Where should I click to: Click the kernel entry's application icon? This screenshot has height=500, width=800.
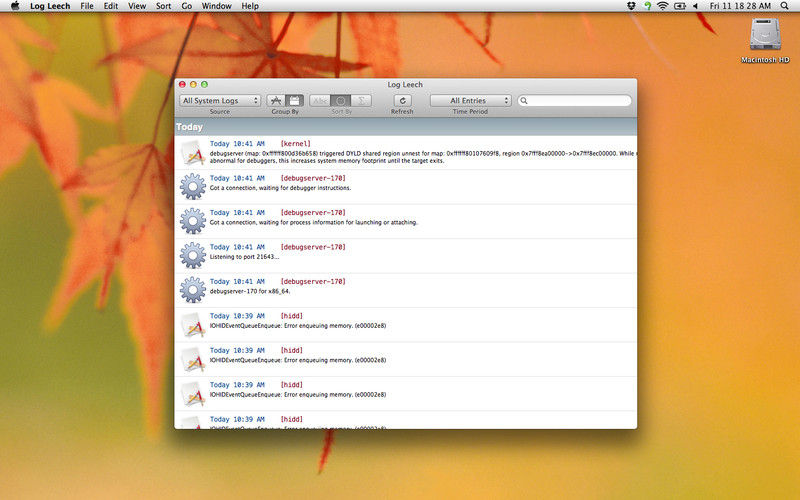(193, 153)
